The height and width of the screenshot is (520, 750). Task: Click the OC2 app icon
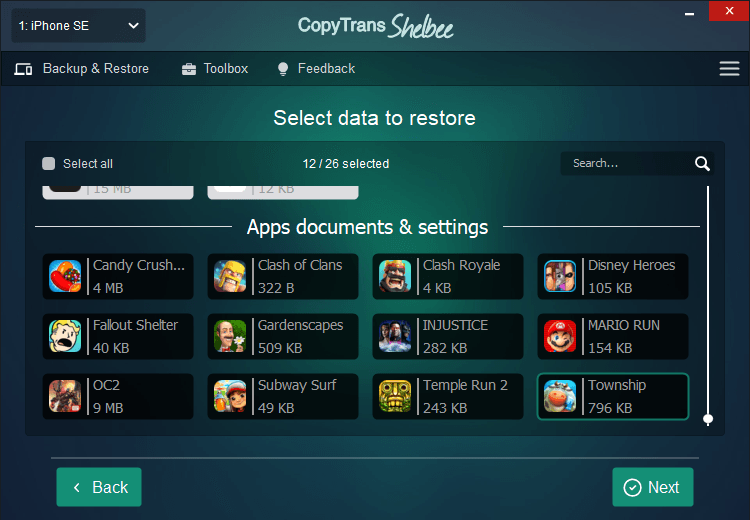point(65,396)
